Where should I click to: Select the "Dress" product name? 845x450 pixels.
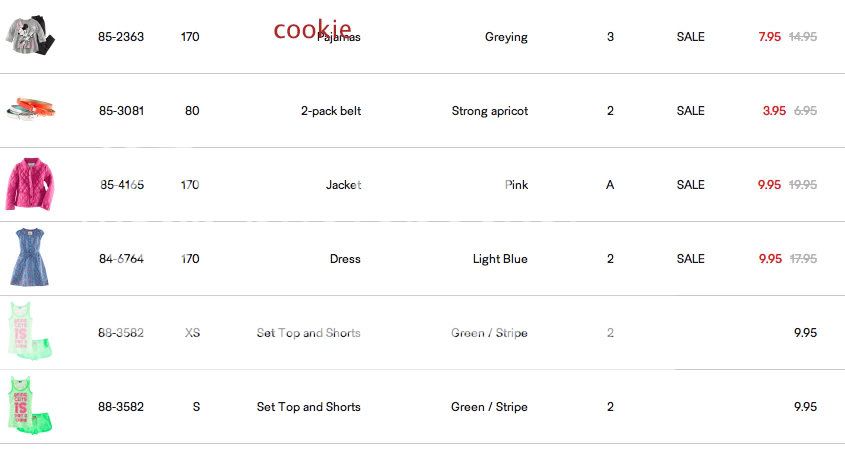pos(345,259)
